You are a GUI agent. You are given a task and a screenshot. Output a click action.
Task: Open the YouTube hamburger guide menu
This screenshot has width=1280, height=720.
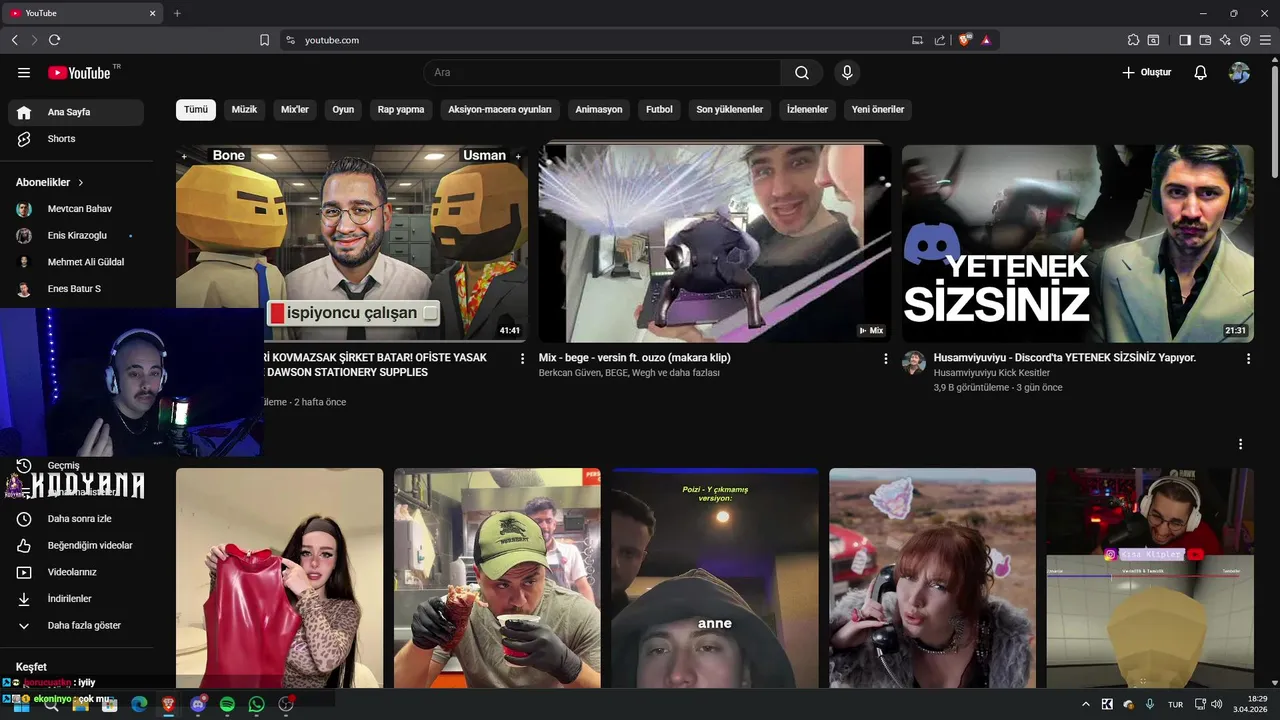click(24, 73)
